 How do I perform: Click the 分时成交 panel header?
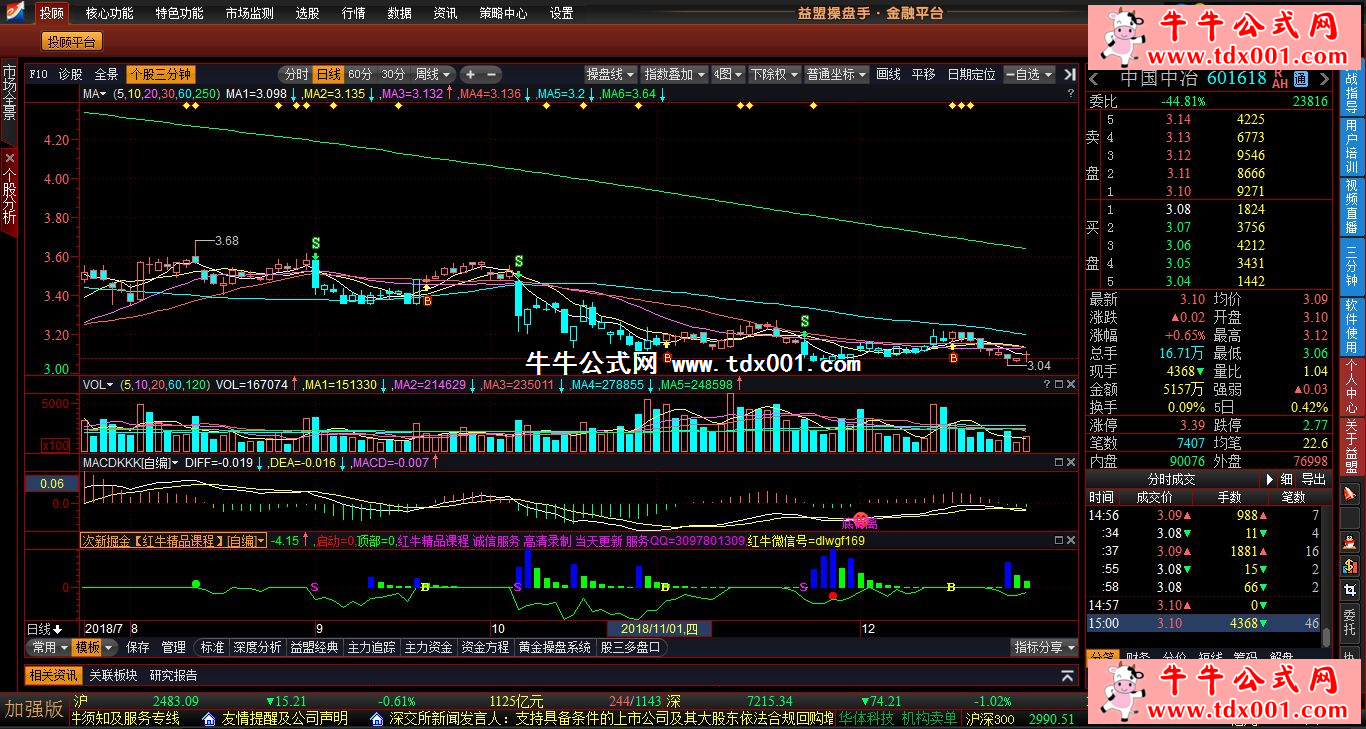click(x=1171, y=480)
